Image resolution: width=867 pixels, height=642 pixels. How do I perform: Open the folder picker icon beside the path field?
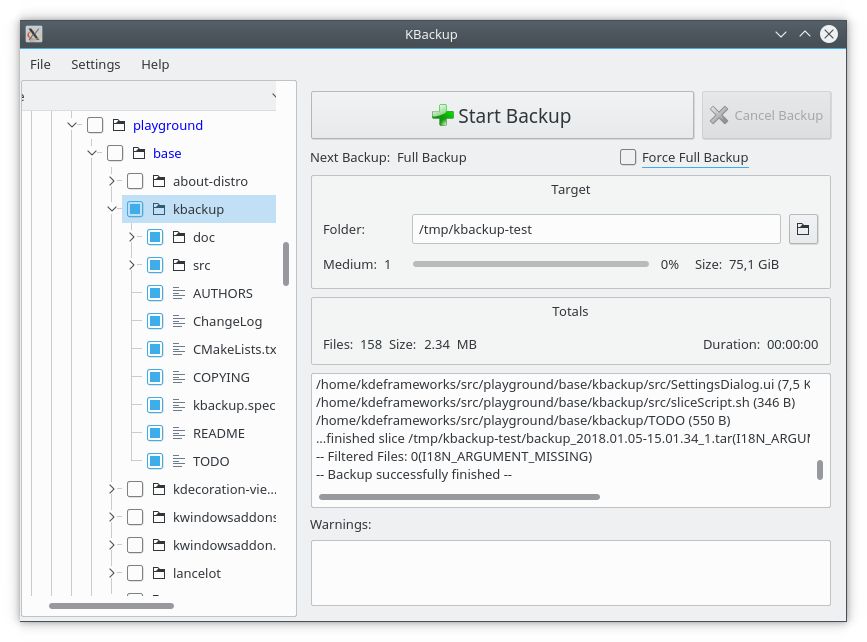803,229
